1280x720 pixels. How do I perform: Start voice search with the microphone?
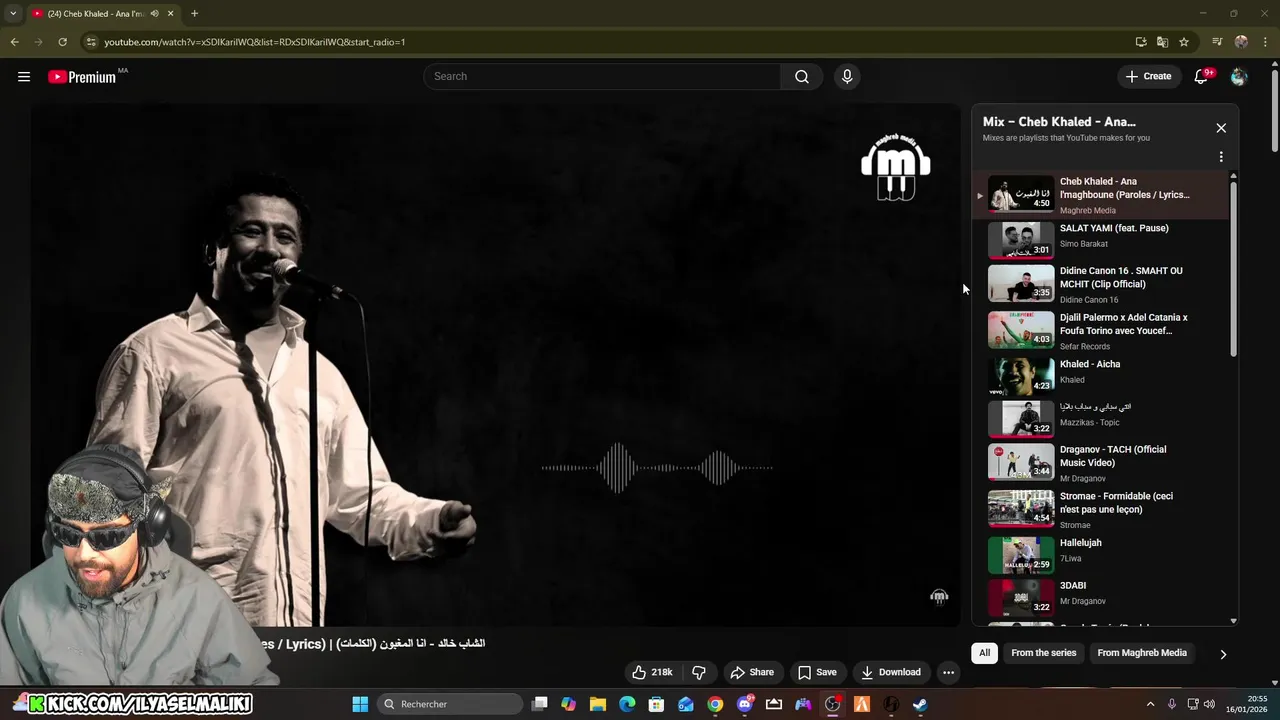click(847, 77)
